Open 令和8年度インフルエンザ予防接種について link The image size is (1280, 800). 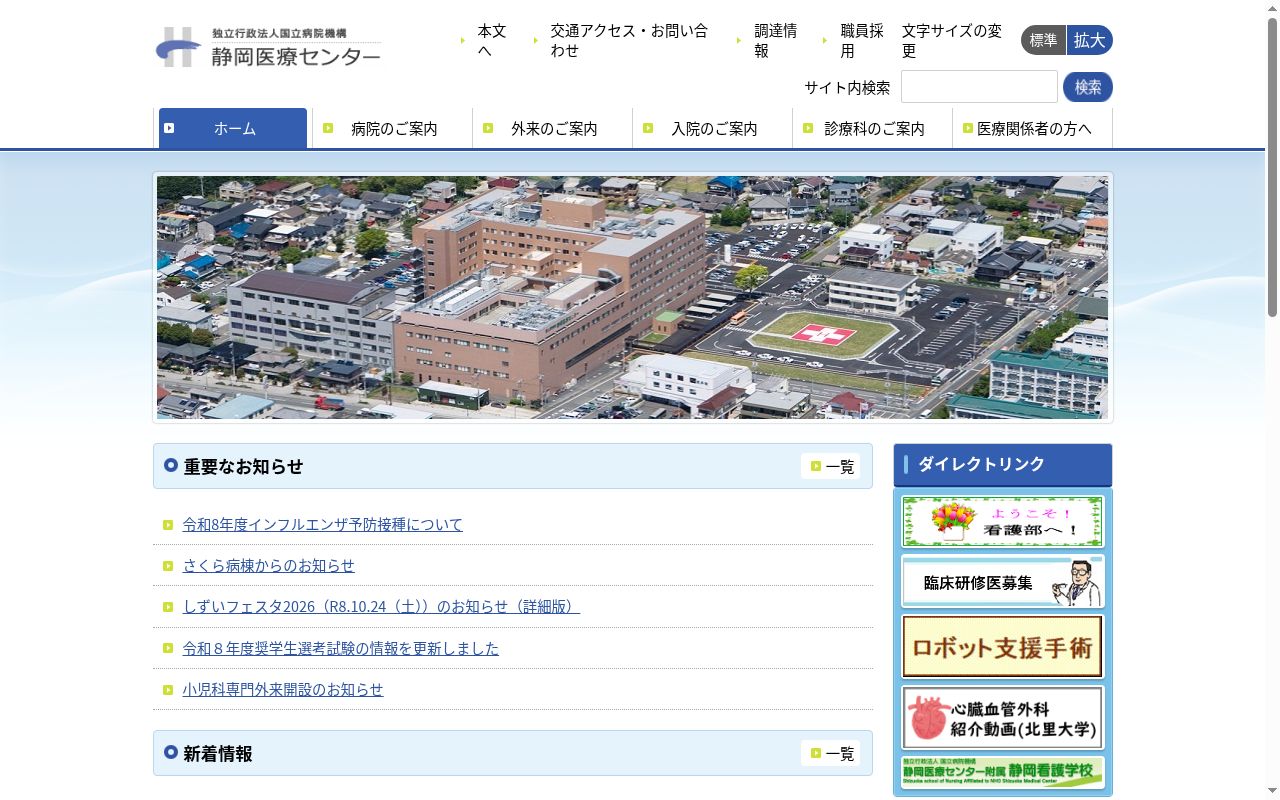[323, 524]
